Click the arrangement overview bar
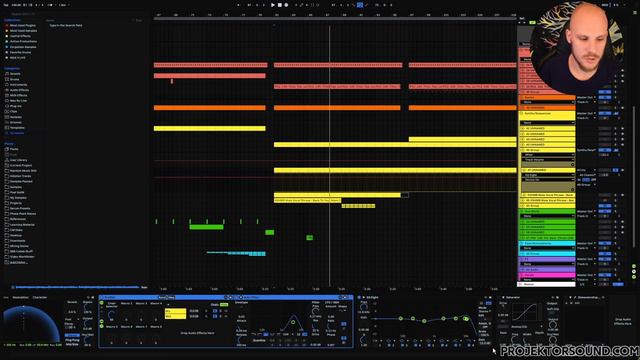This screenshot has height=360, width=640. pos(335,18)
